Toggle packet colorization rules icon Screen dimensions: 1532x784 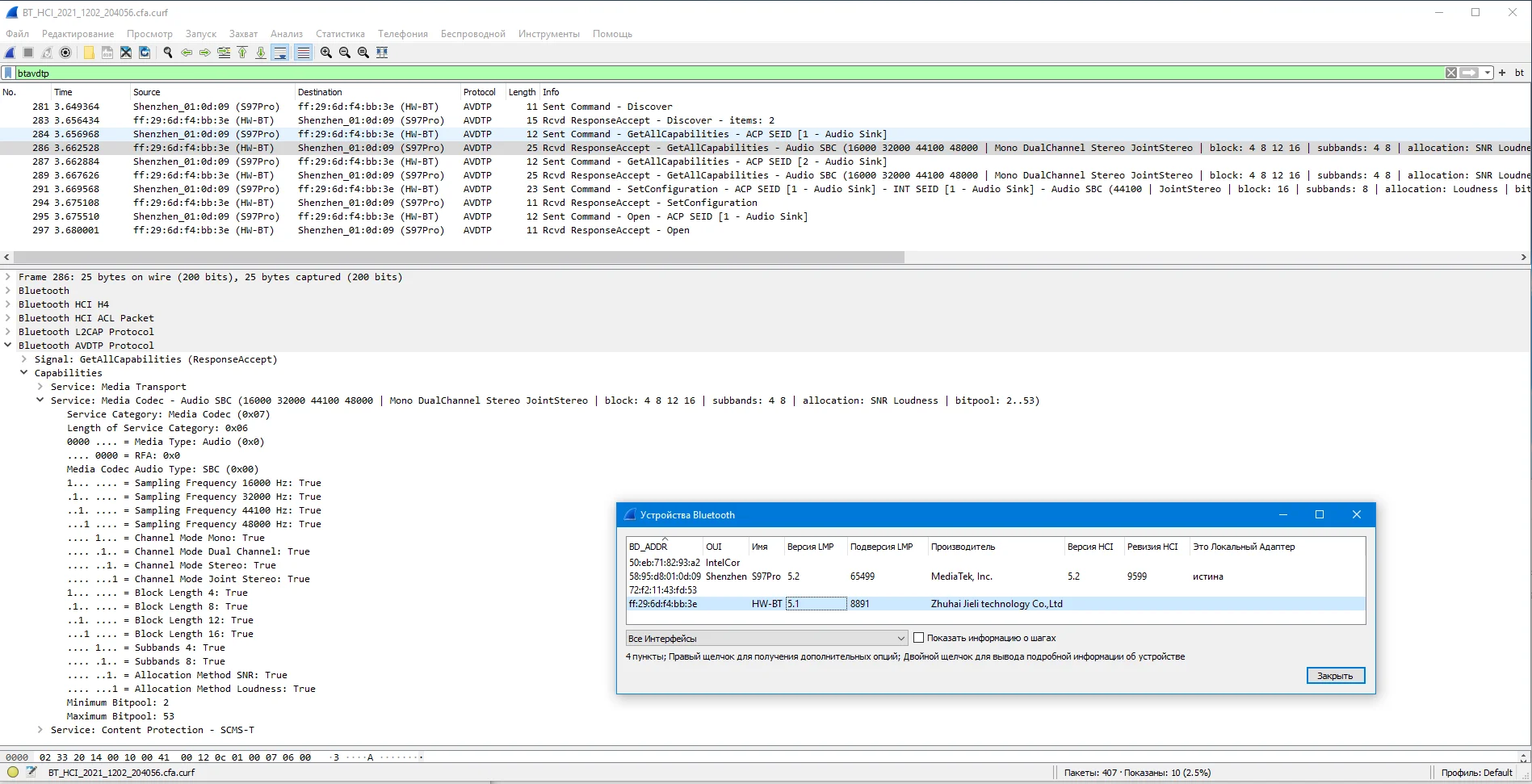tap(304, 52)
